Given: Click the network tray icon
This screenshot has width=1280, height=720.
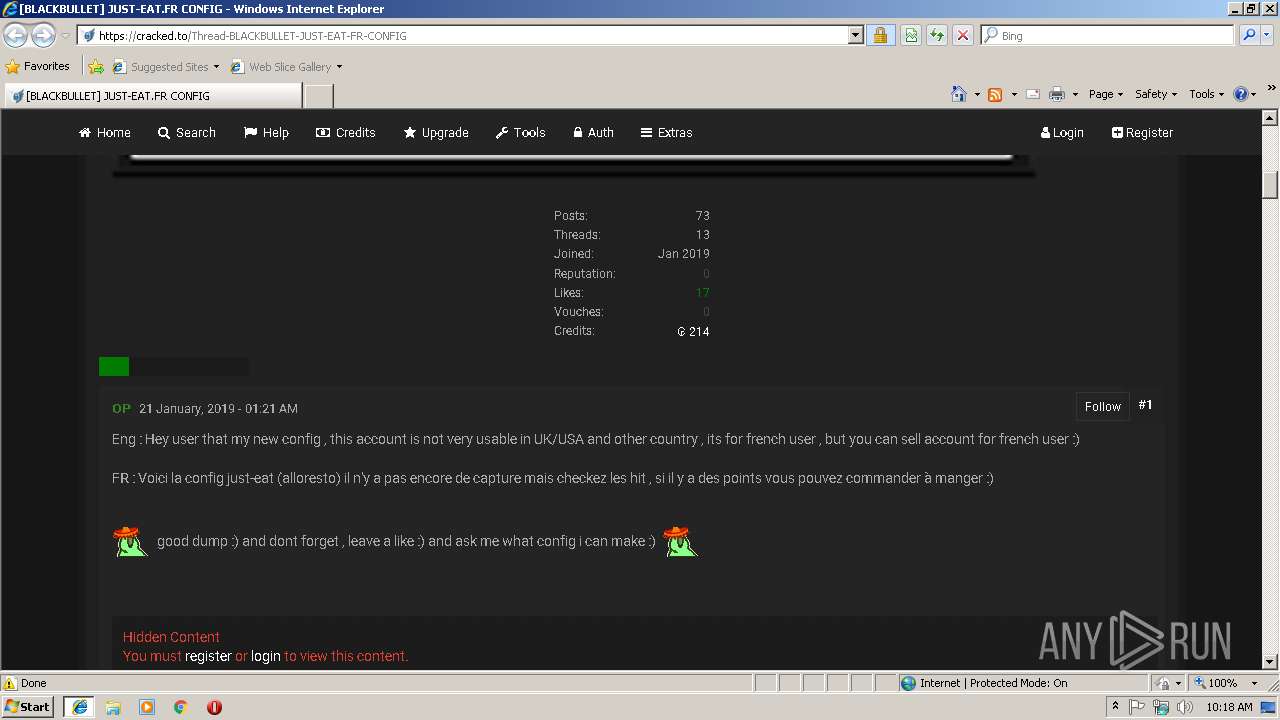Looking at the screenshot, I should pyautogui.click(x=1161, y=707).
